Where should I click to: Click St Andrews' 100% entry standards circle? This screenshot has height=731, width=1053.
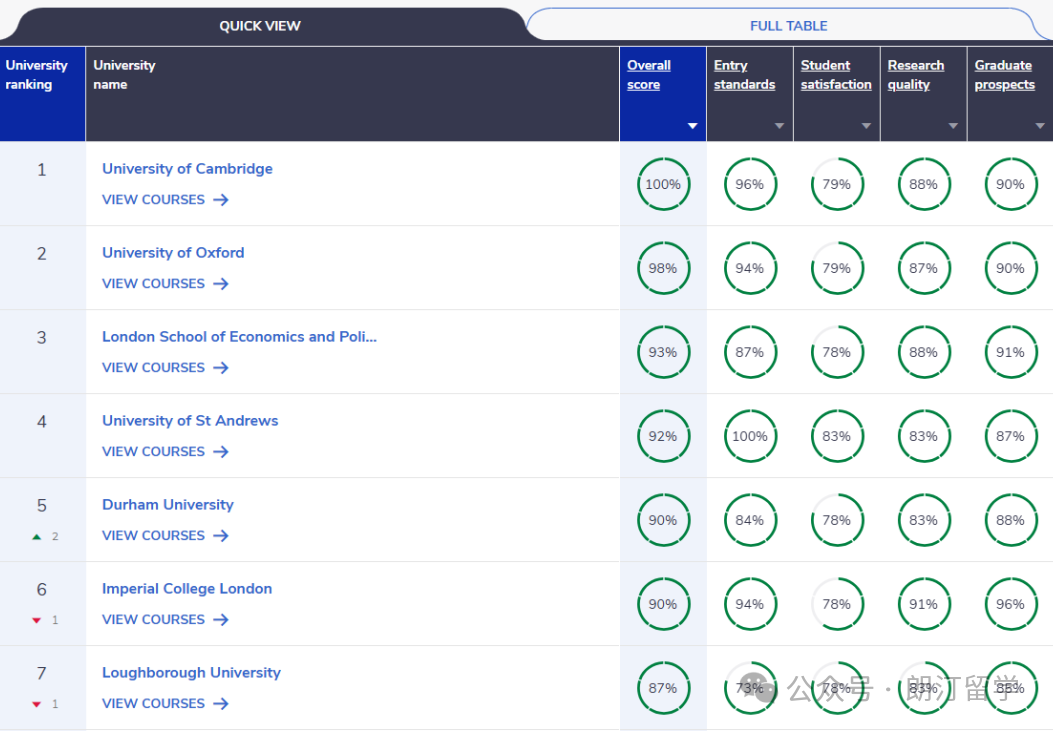pos(750,436)
